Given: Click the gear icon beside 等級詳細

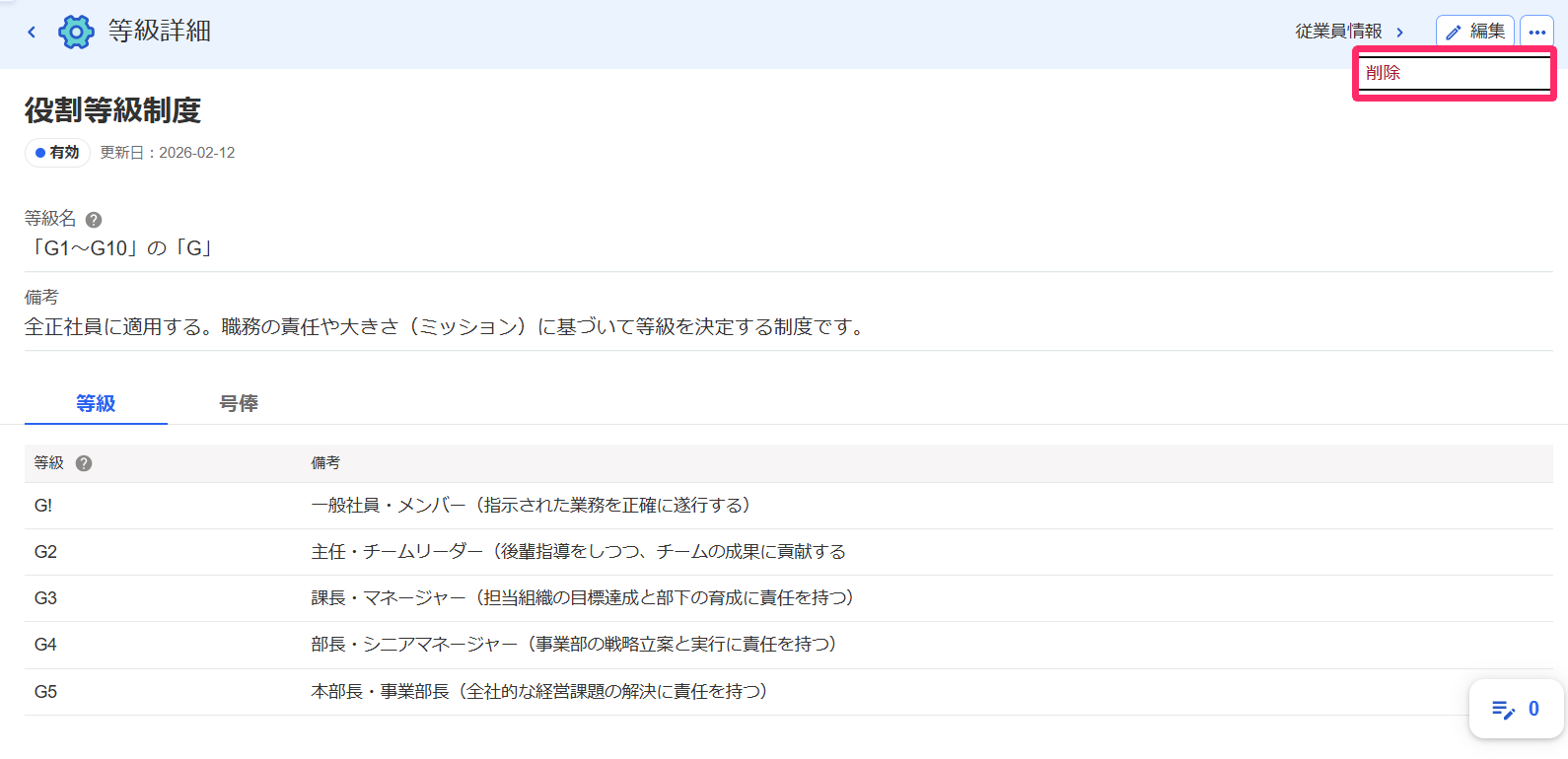Looking at the screenshot, I should (x=76, y=32).
